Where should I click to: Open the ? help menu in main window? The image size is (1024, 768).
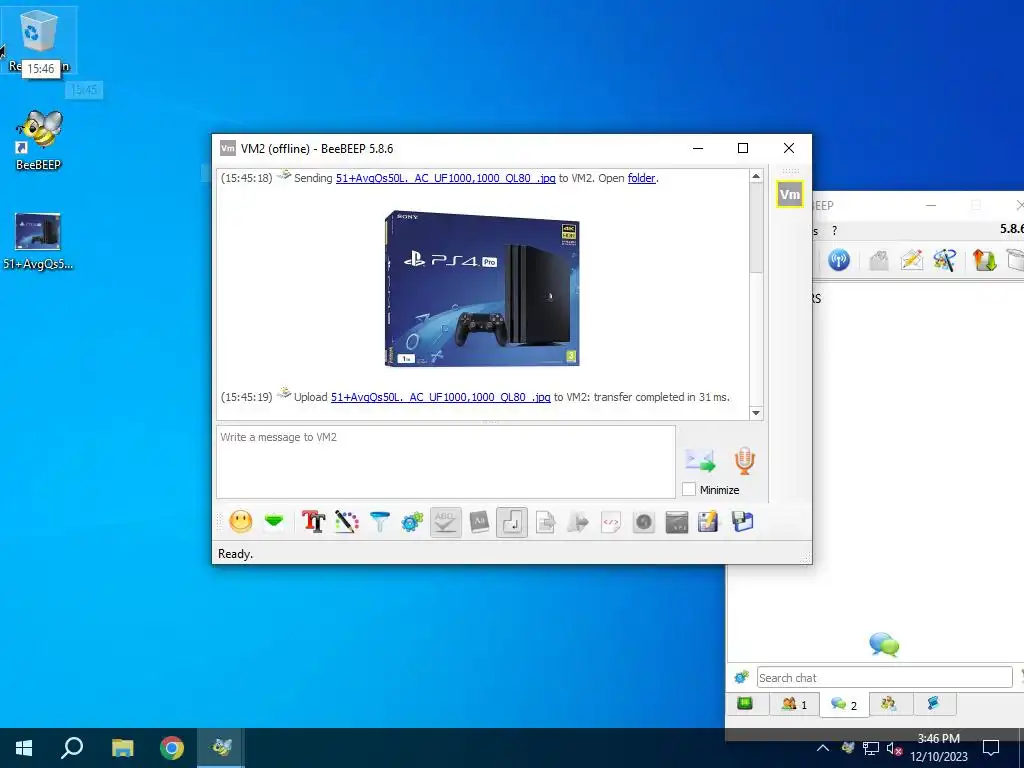click(834, 231)
